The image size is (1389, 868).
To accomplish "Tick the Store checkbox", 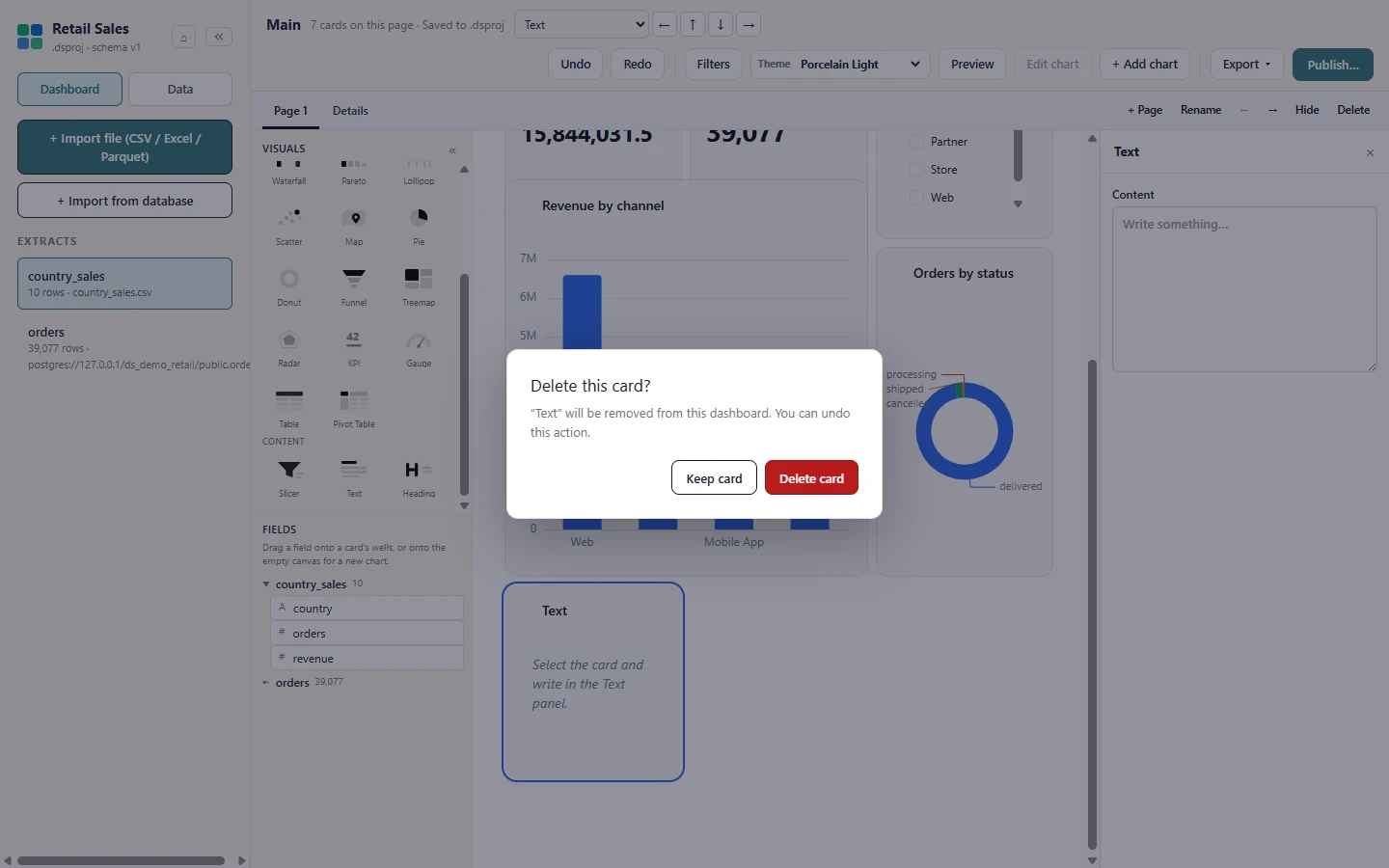I will tap(916, 170).
